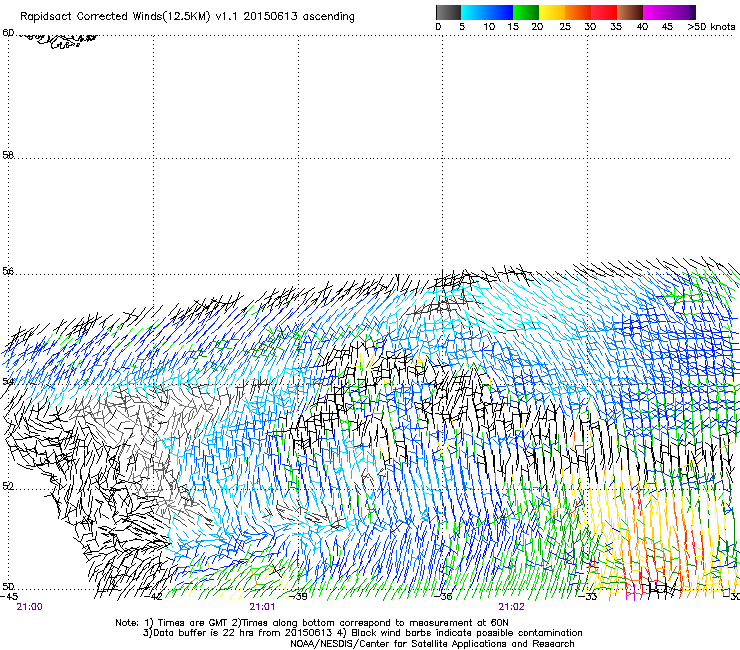
Task: Click the latitude label '50'
Action: [8, 587]
